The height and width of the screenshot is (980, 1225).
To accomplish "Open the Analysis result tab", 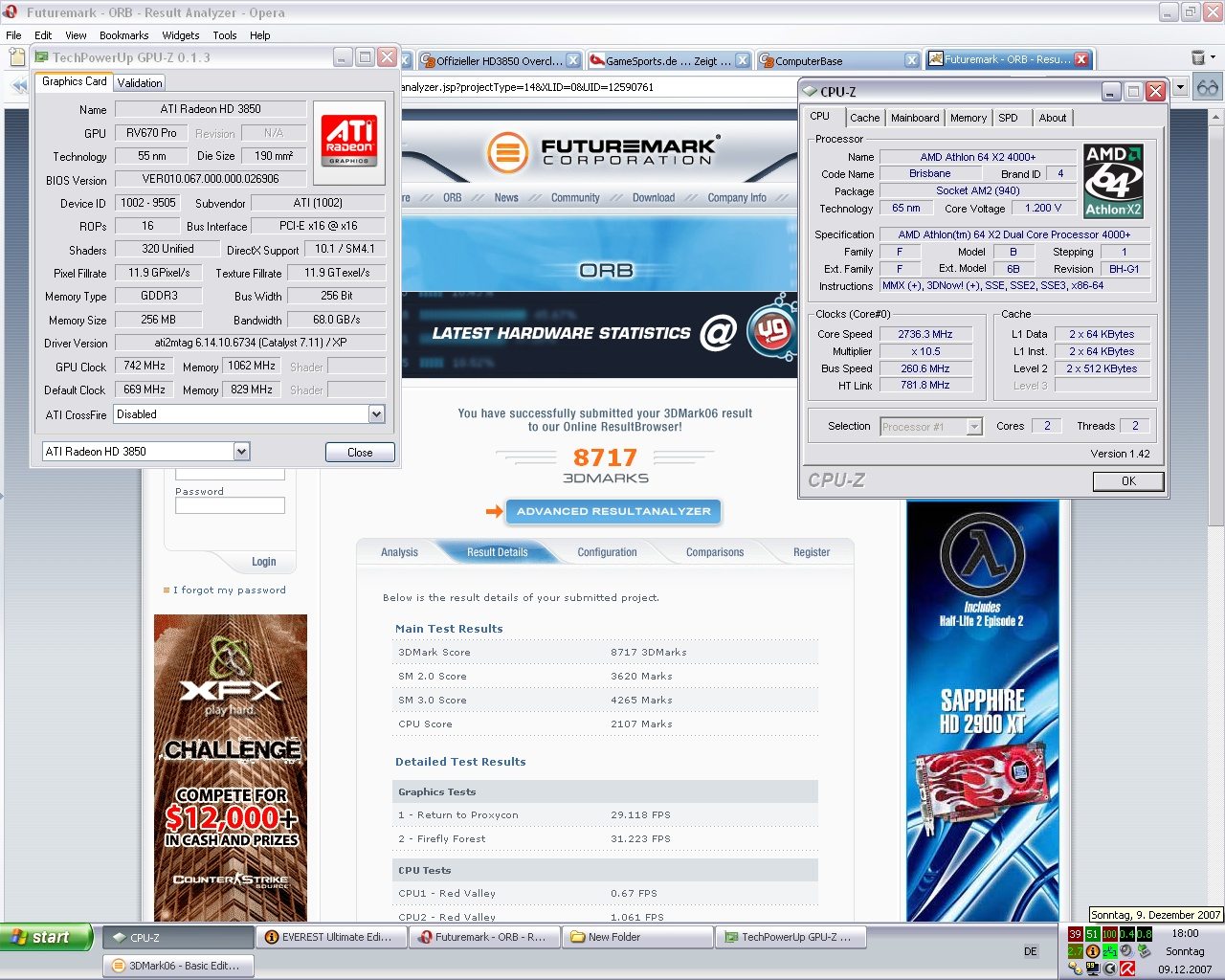I will 399,552.
